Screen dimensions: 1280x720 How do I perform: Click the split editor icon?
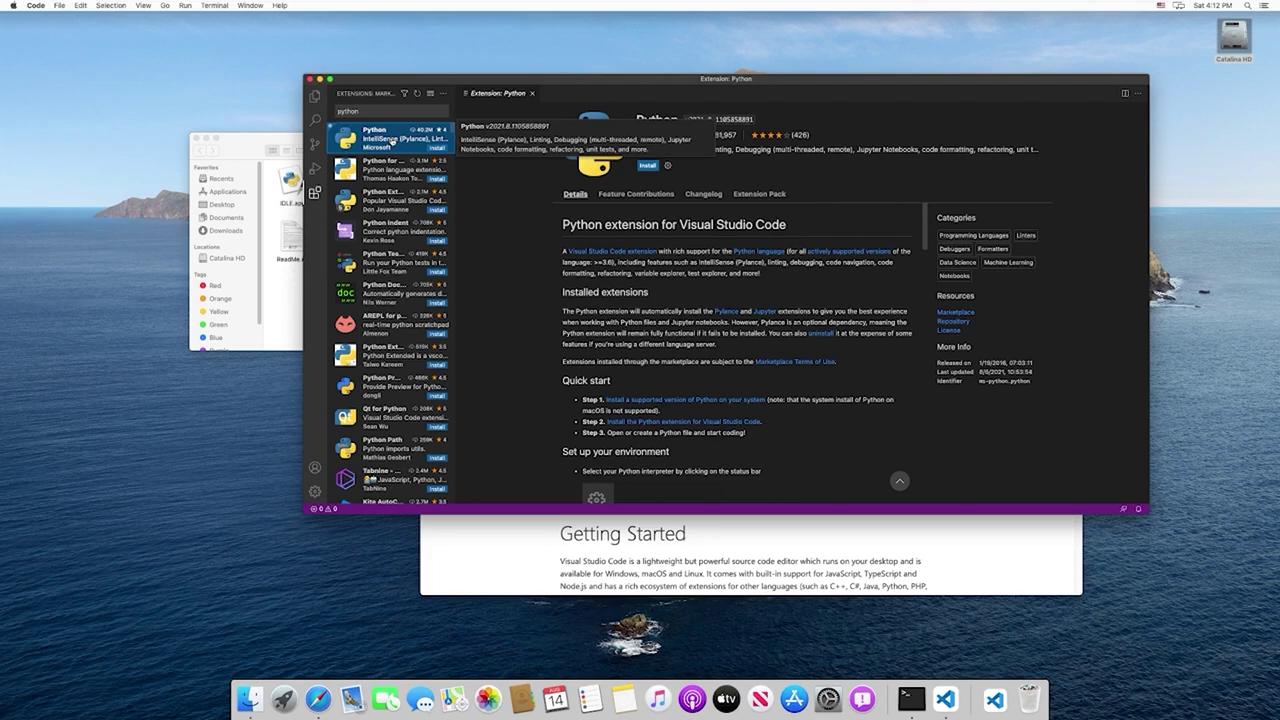[1125, 94]
